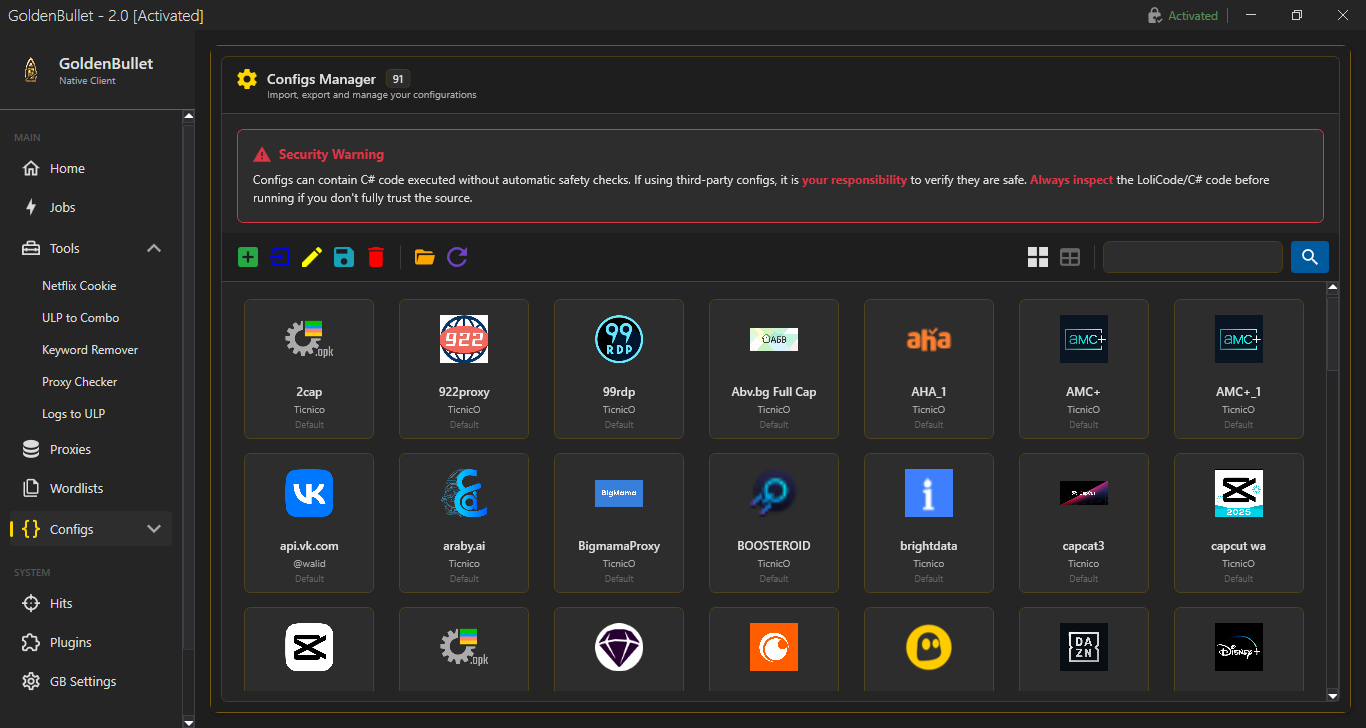Click the blue import config icon
This screenshot has height=728, width=1366.
click(x=280, y=257)
